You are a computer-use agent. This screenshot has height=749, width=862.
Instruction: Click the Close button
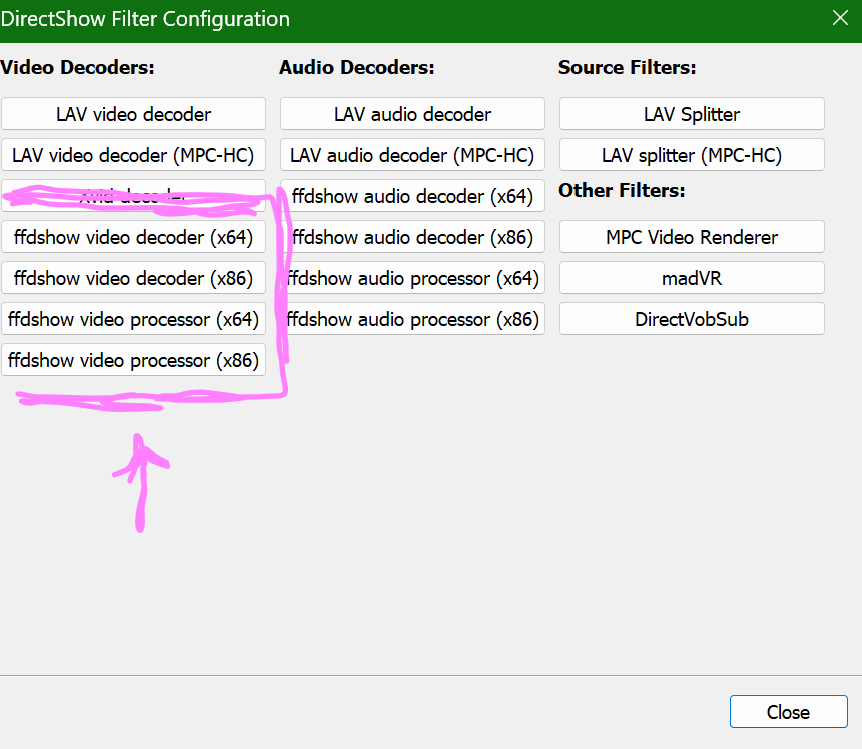(x=788, y=712)
